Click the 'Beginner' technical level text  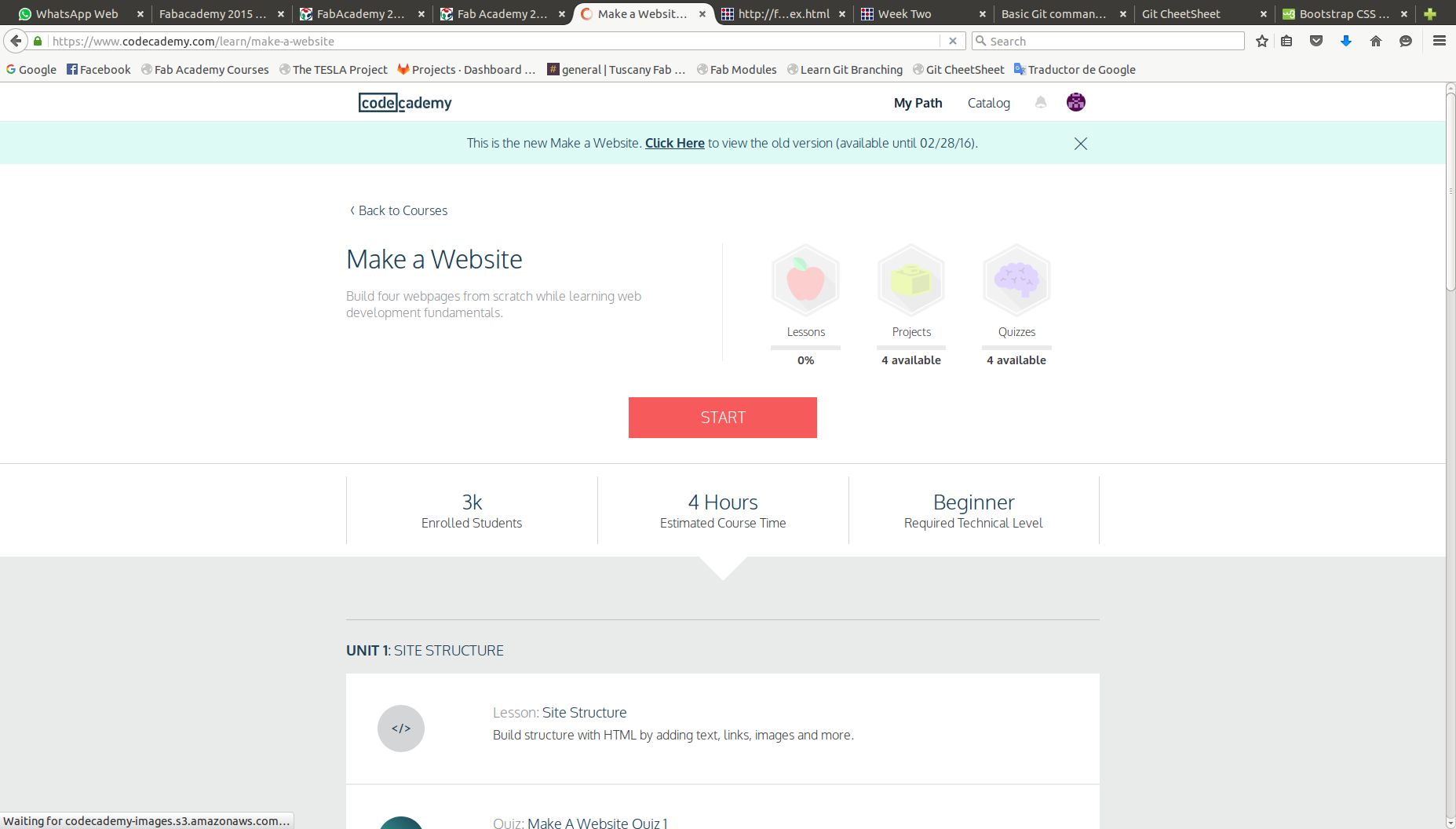coord(974,502)
